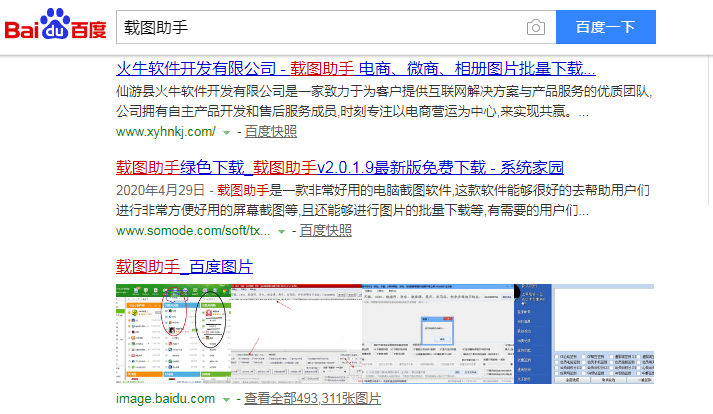Click the image.baidu.com green URL
The image size is (713, 414).
click(x=166, y=399)
